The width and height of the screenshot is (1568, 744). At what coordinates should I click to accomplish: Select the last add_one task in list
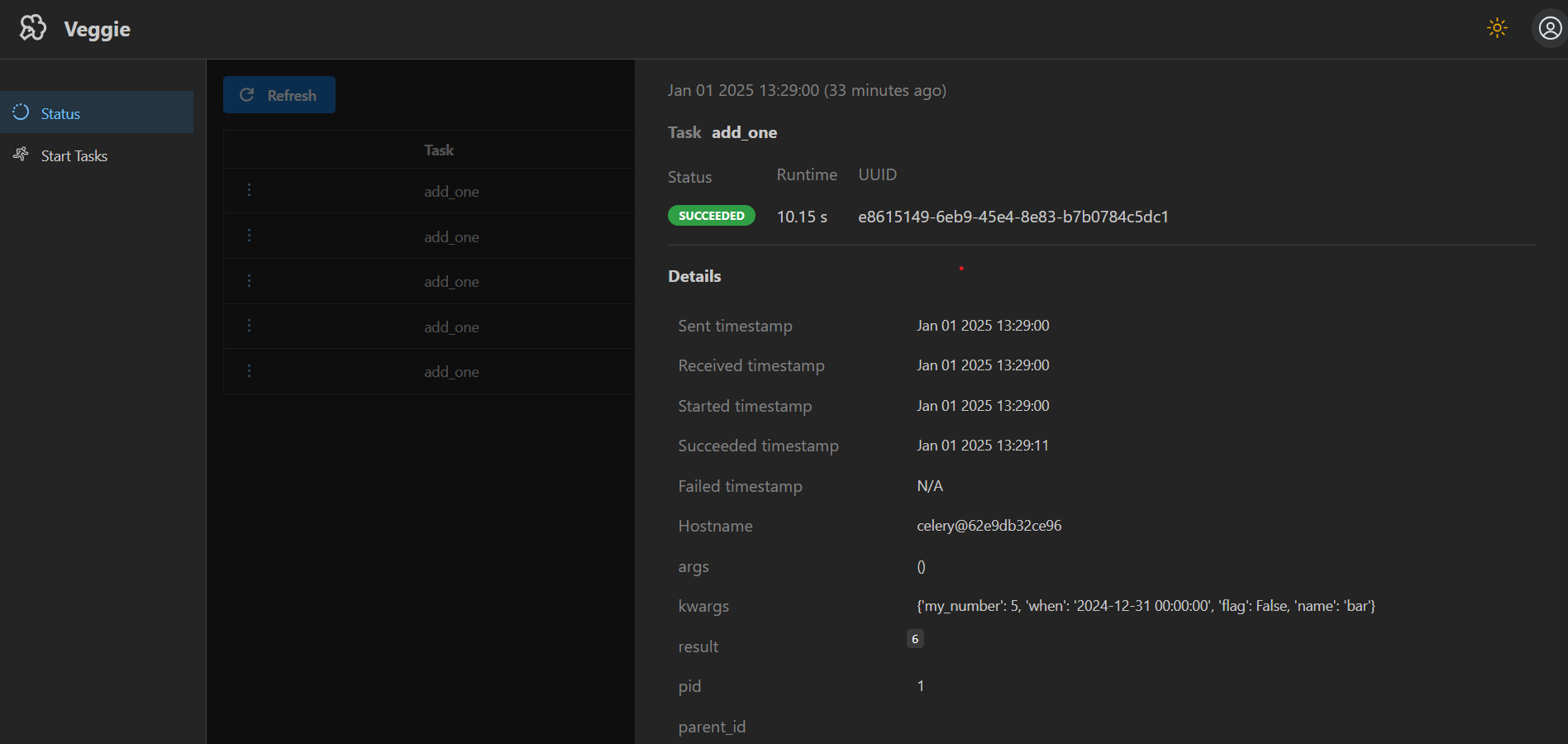(x=451, y=372)
